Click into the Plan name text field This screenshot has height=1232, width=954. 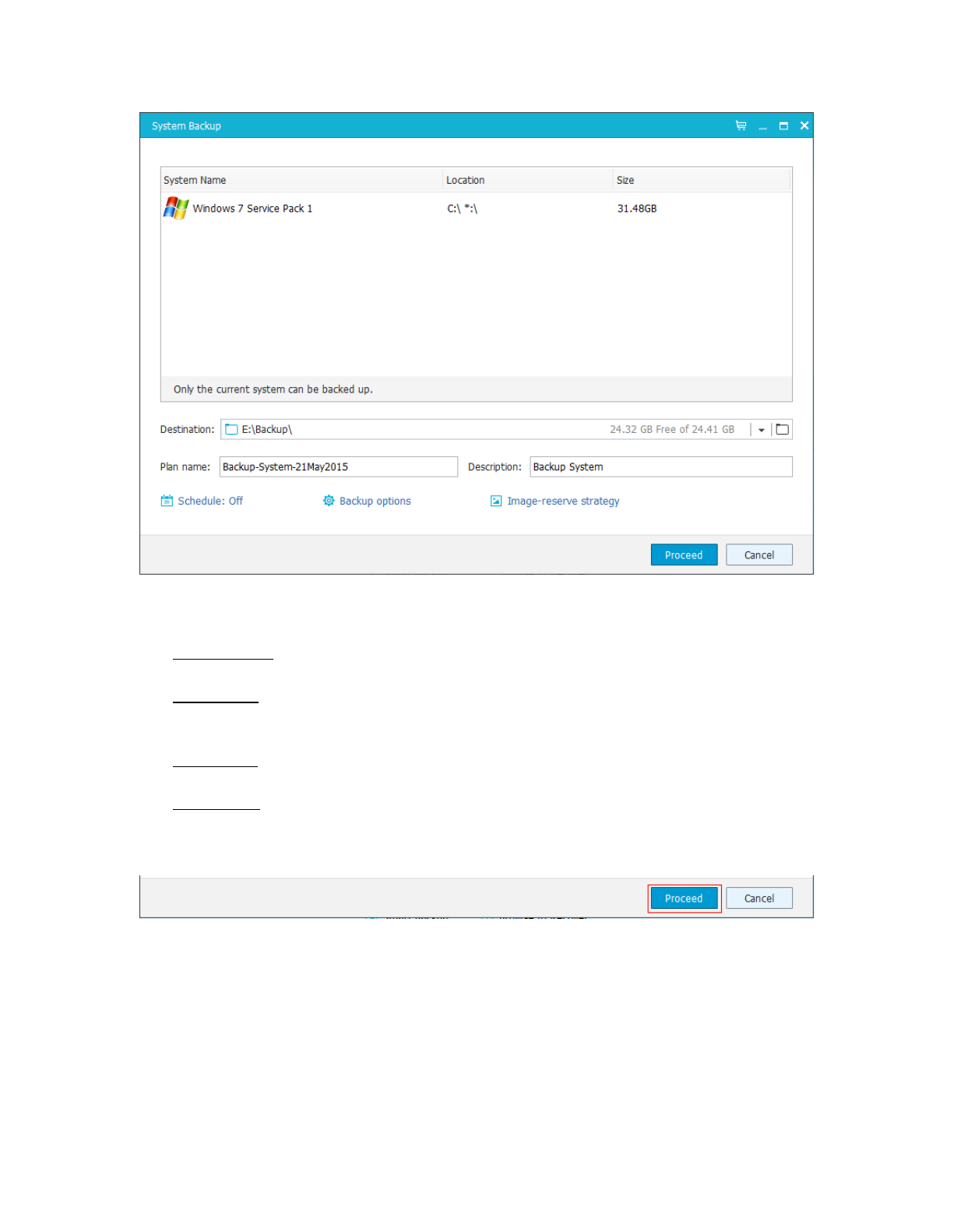[x=338, y=466]
